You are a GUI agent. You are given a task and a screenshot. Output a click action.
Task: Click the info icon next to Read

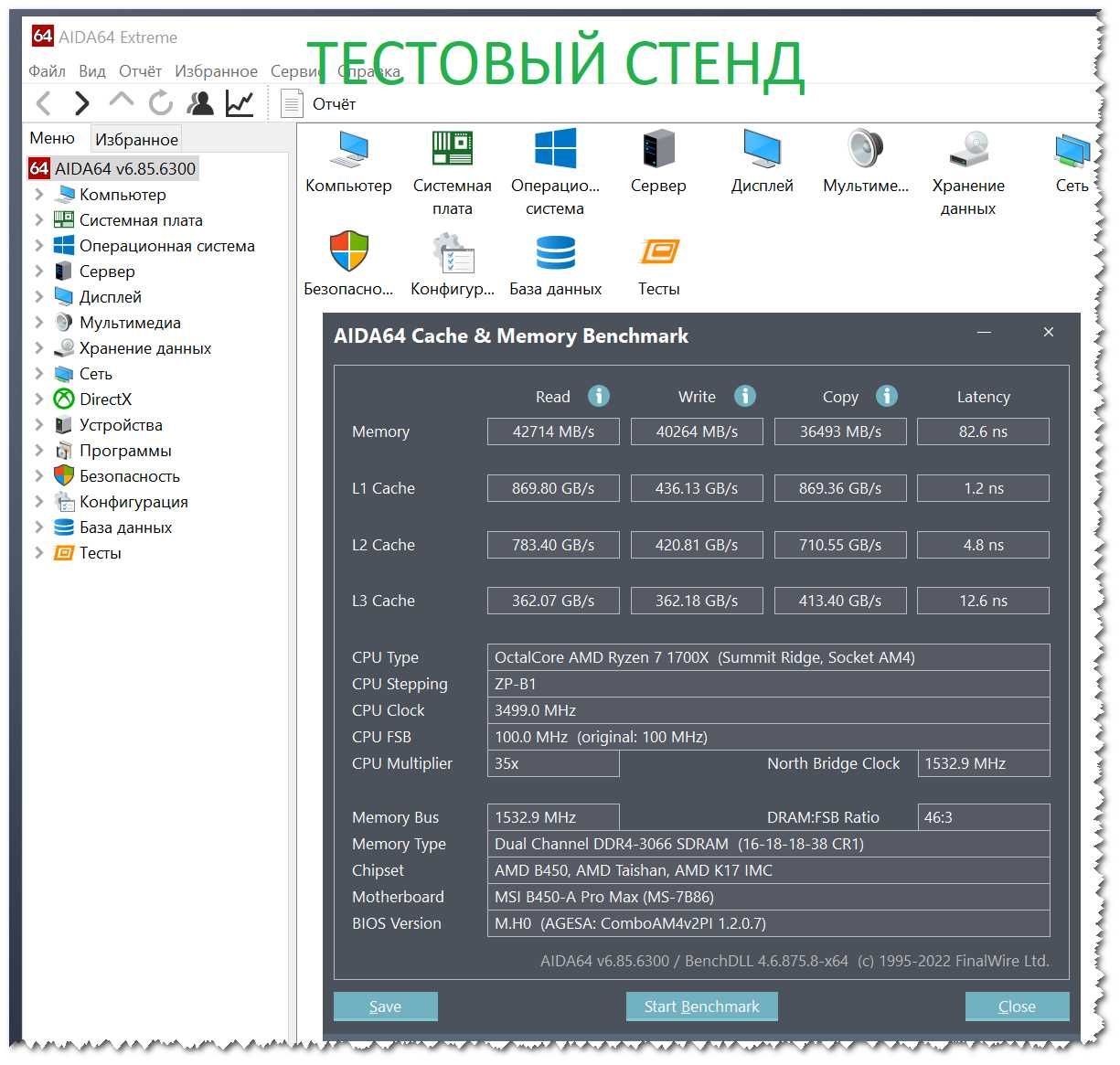pos(598,396)
